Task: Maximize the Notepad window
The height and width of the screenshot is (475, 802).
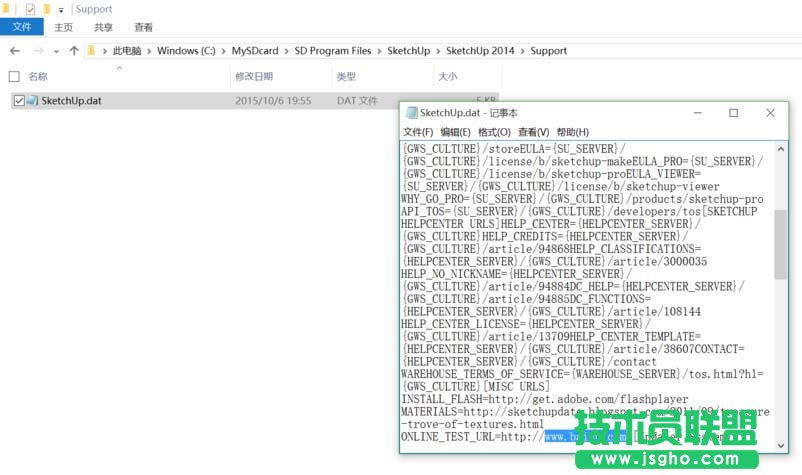Action: click(733, 113)
